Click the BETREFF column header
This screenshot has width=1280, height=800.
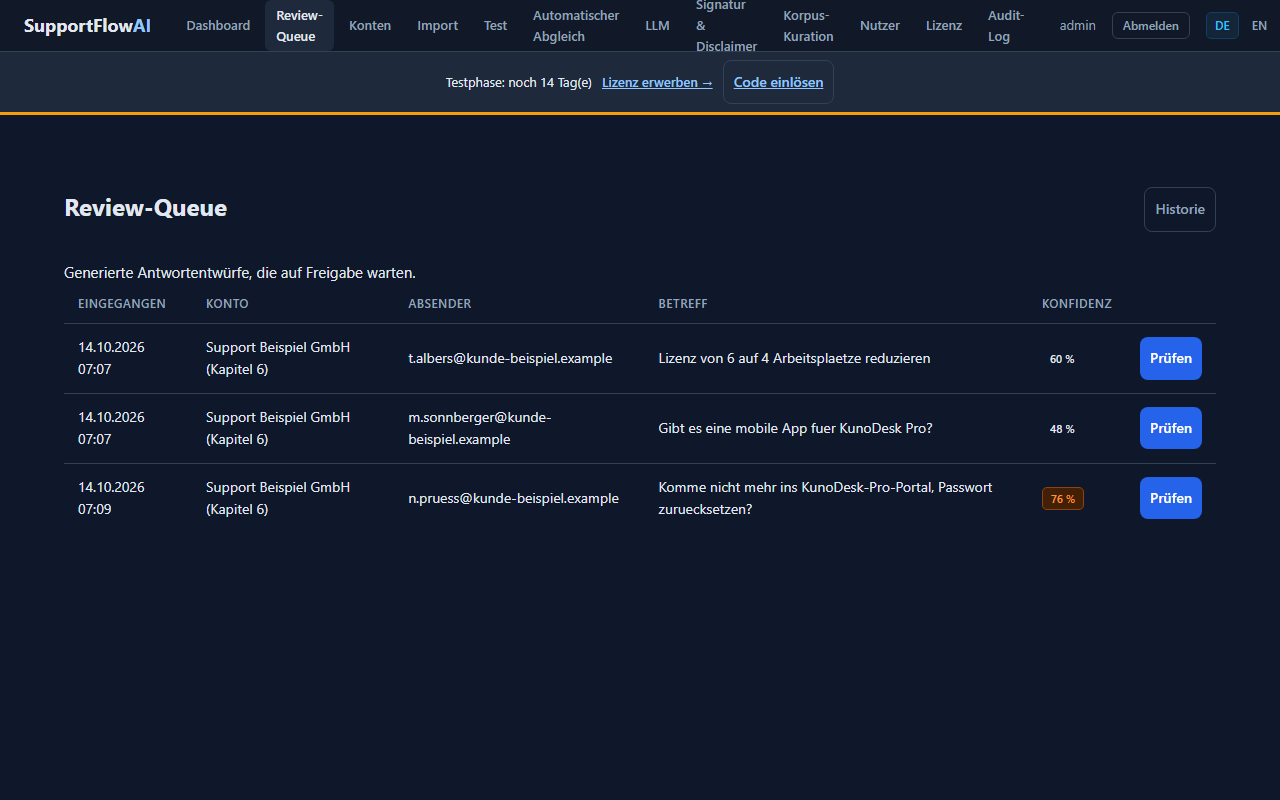click(683, 304)
